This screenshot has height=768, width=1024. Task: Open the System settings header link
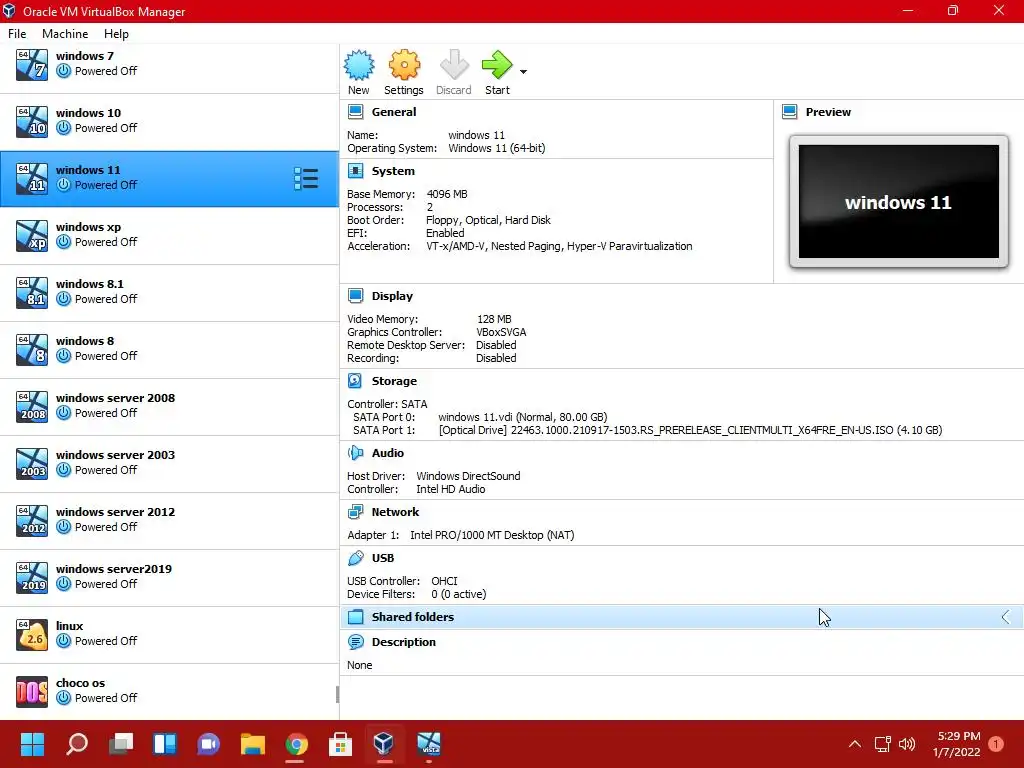pos(393,171)
